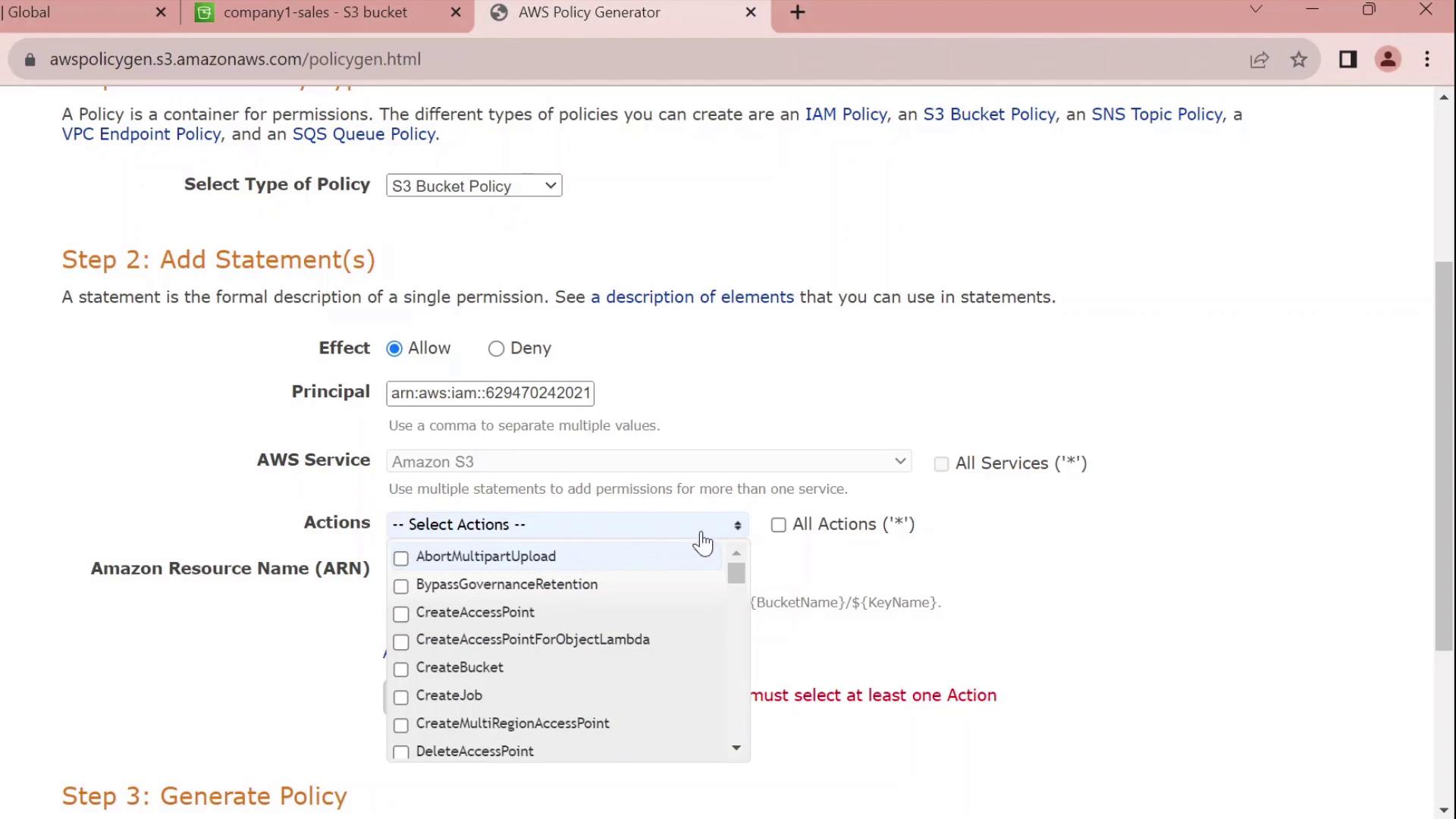The width and height of the screenshot is (1456, 819).
Task: Expand the AWS Service combo box
Action: point(649,462)
